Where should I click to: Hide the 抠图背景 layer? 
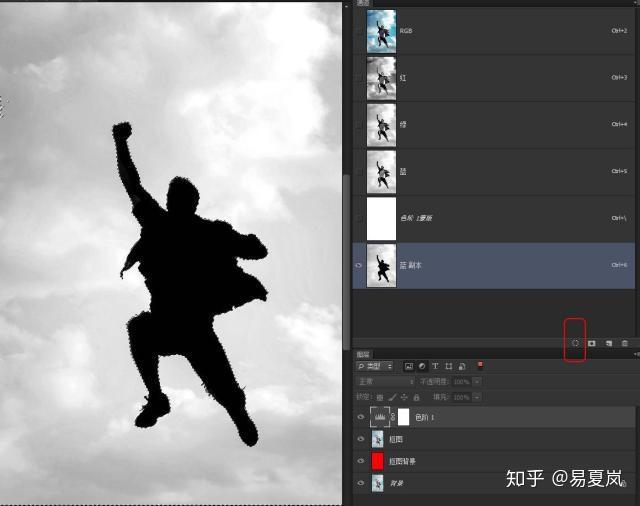point(361,461)
